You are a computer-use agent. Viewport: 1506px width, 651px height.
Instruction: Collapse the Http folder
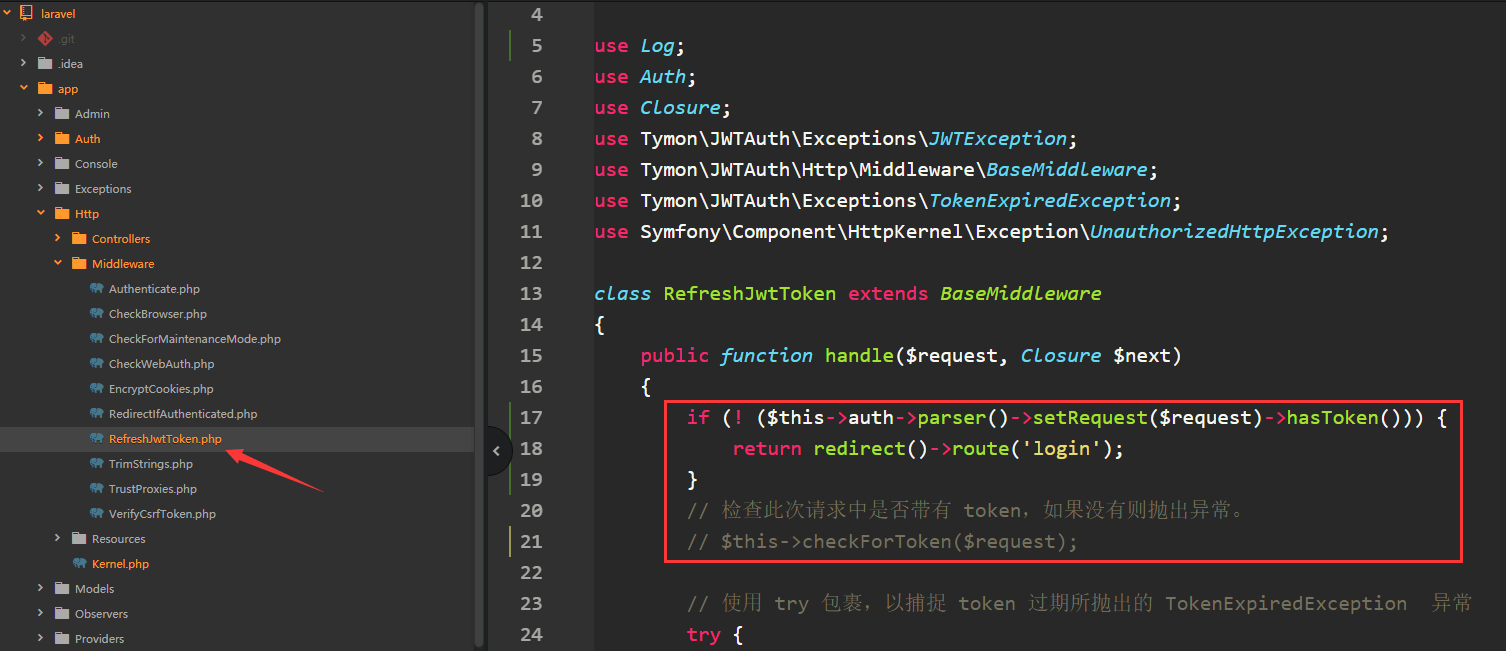tap(41, 213)
